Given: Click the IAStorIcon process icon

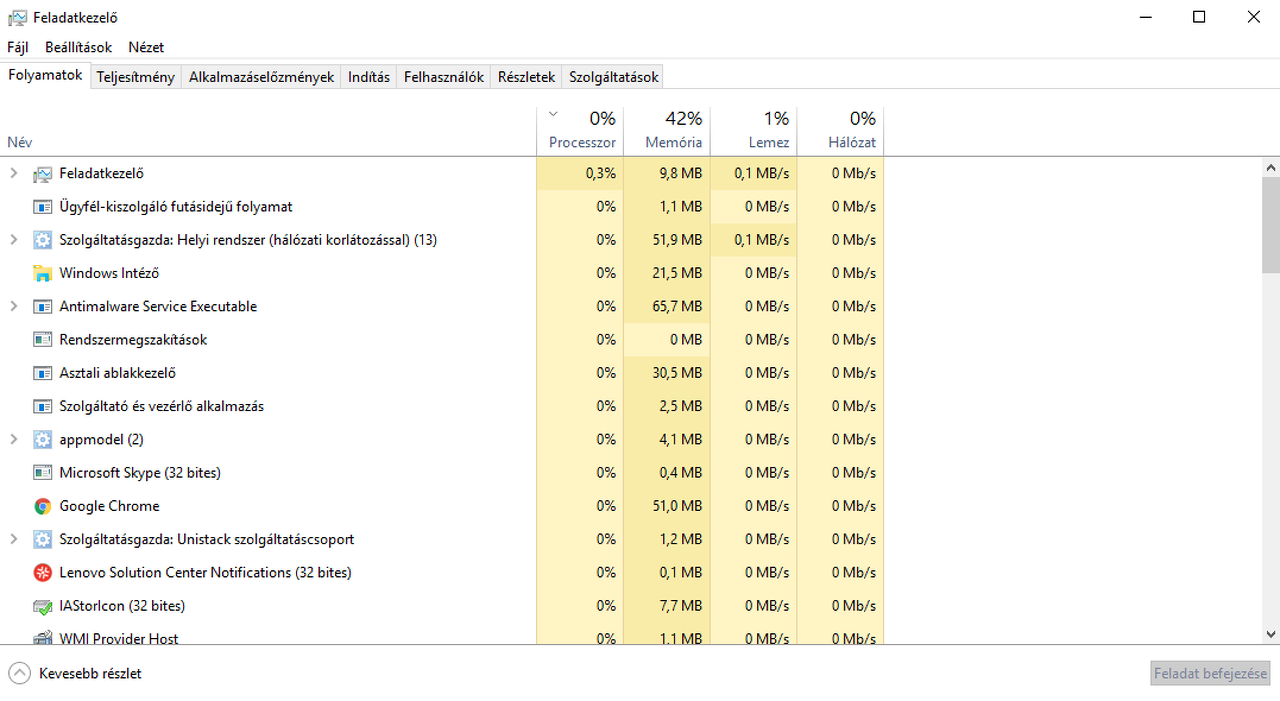Looking at the screenshot, I should pos(42,606).
